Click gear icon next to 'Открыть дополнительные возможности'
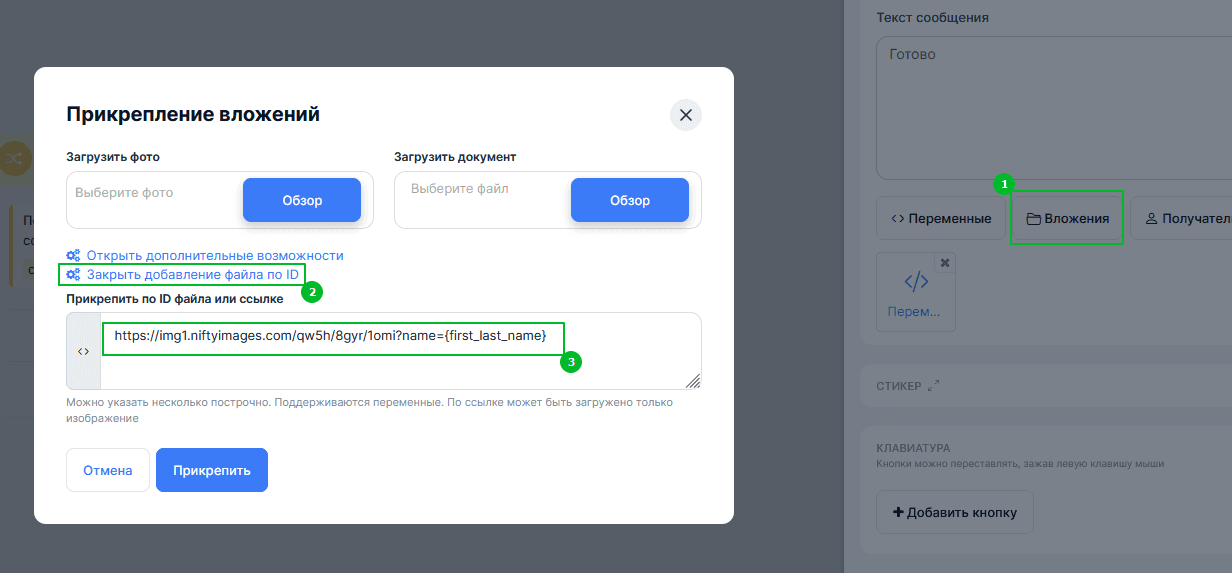This screenshot has width=1232, height=573. (x=73, y=256)
